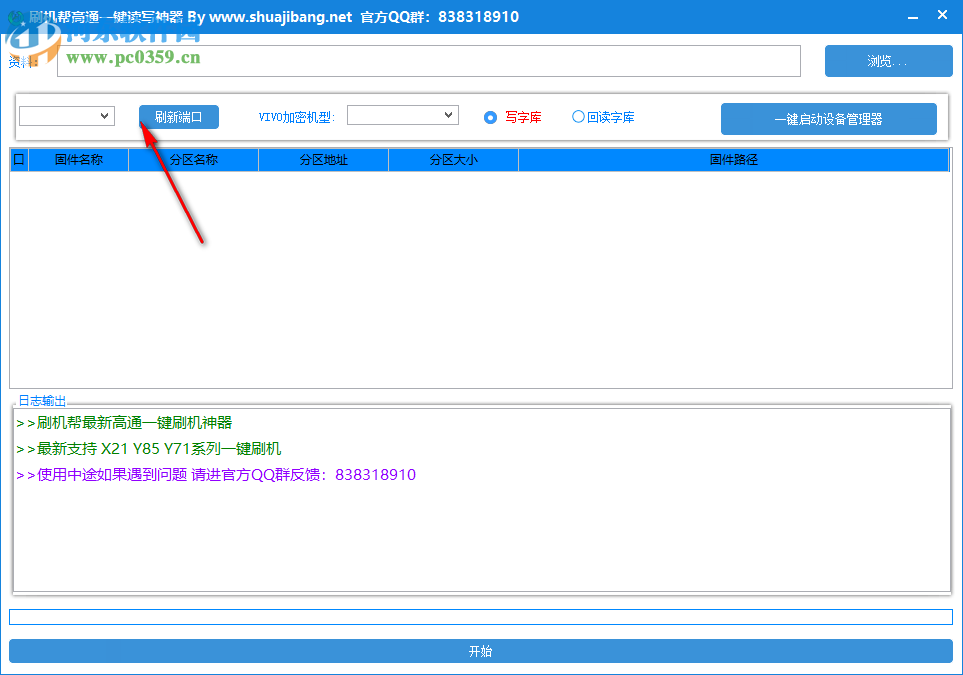Image resolution: width=963 pixels, height=675 pixels.
Task: Tick the select-all checkbox in table header
Action: pos(19,160)
